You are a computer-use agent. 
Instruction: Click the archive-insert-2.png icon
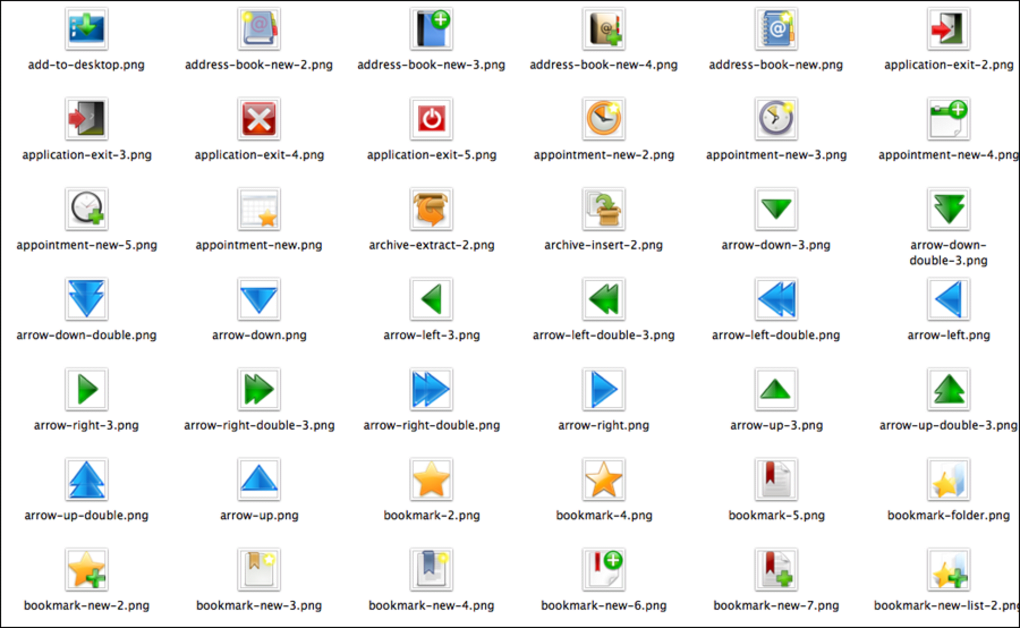point(604,208)
